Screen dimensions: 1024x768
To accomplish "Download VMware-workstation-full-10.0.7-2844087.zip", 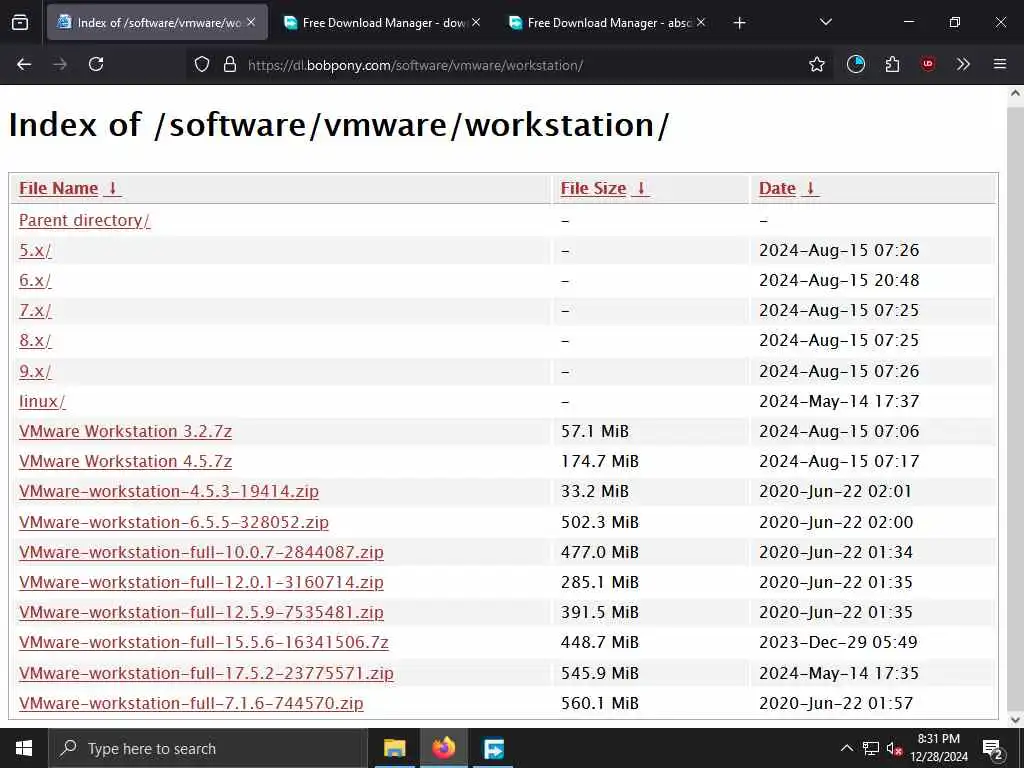I will (201, 552).
